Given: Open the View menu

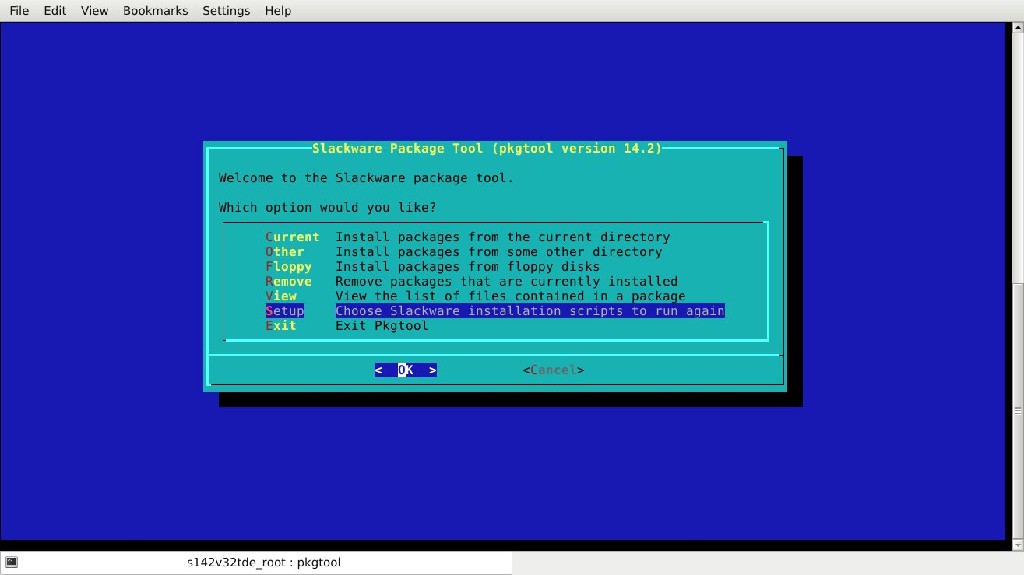Looking at the screenshot, I should [x=94, y=10].
